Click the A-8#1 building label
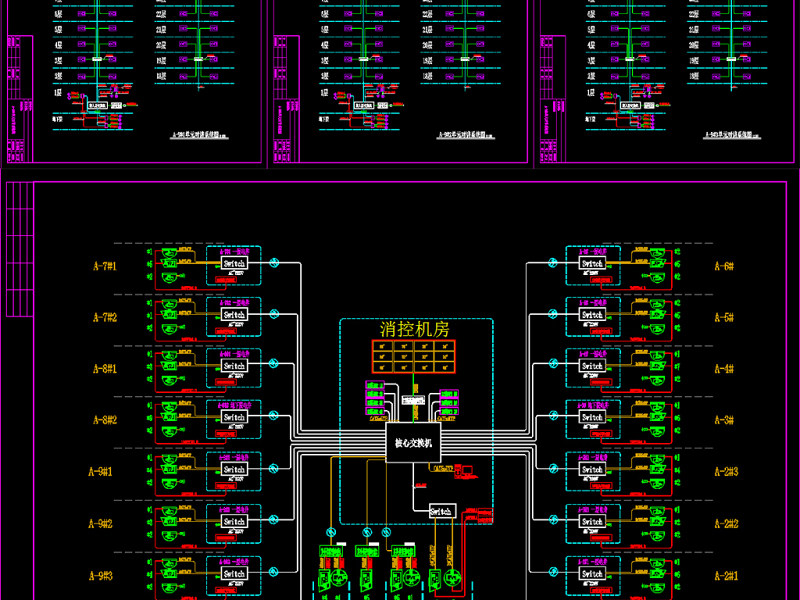The width and height of the screenshot is (800, 600). click(105, 368)
